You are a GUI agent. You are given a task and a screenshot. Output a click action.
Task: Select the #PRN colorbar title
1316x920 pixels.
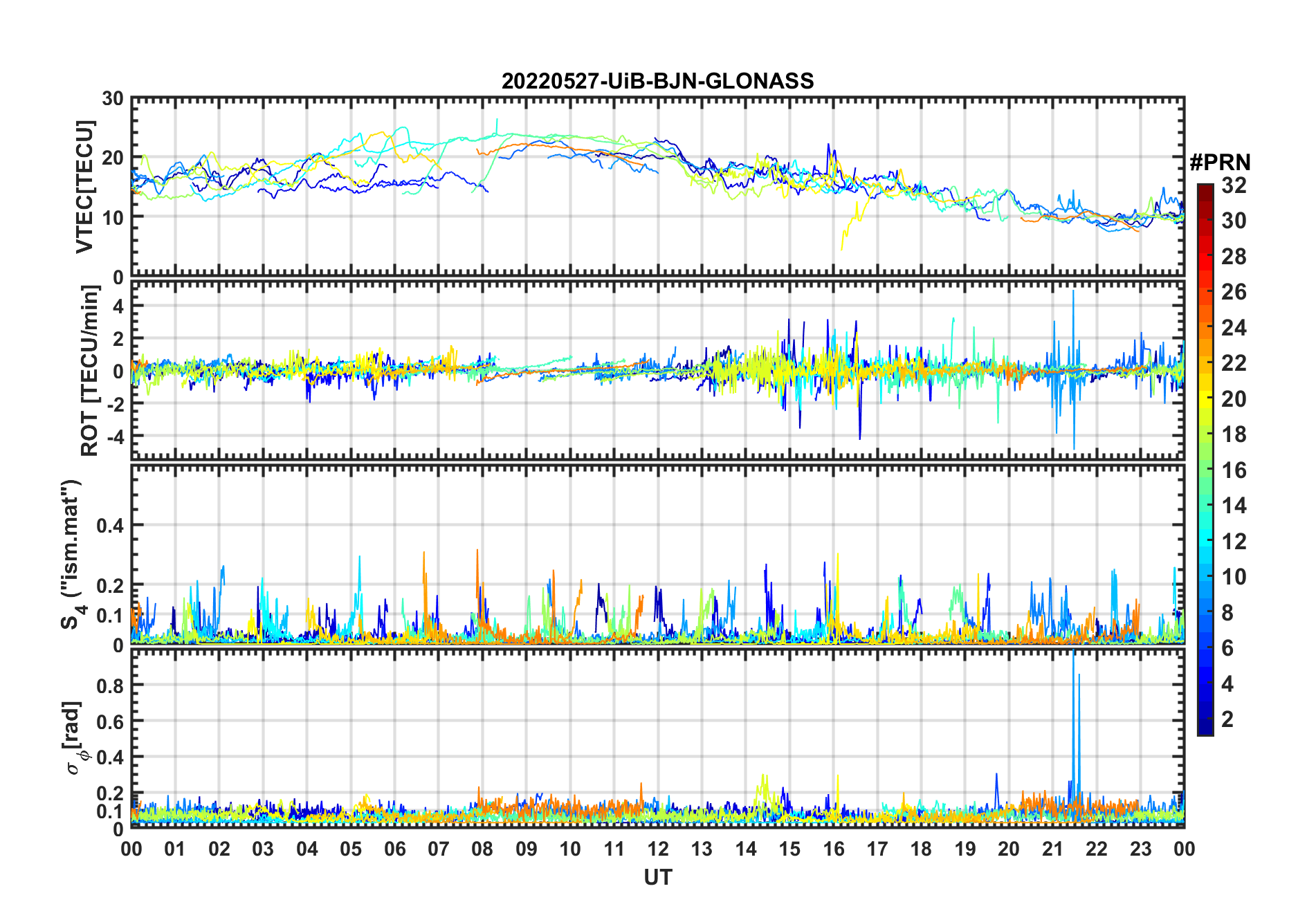(1220, 163)
